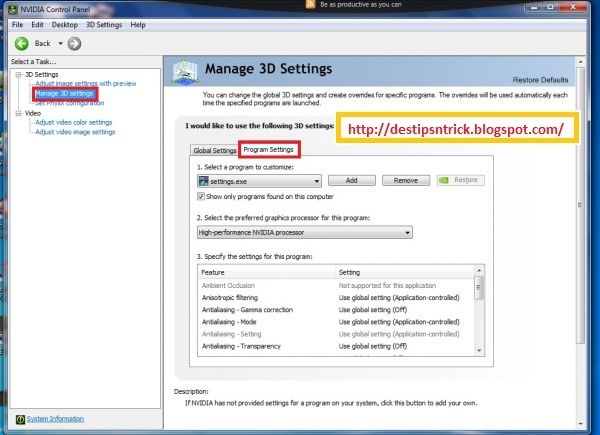Click the RSS feed icon at top

[x=310, y=4]
